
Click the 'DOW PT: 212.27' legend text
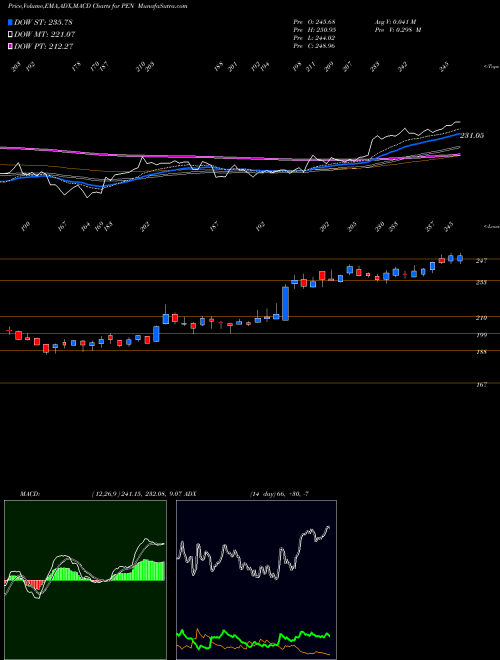[x=44, y=46]
